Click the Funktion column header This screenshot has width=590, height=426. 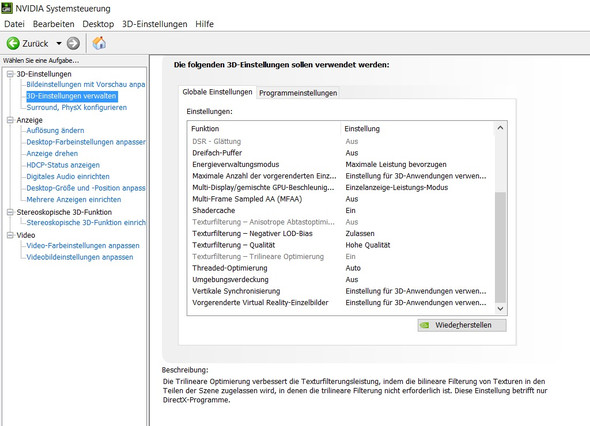(265, 129)
